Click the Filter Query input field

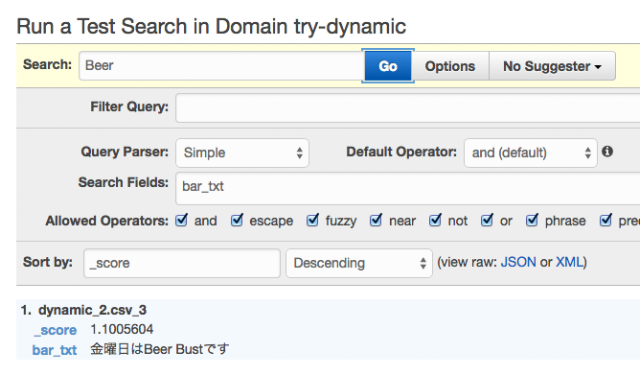pyautogui.click(x=407, y=107)
